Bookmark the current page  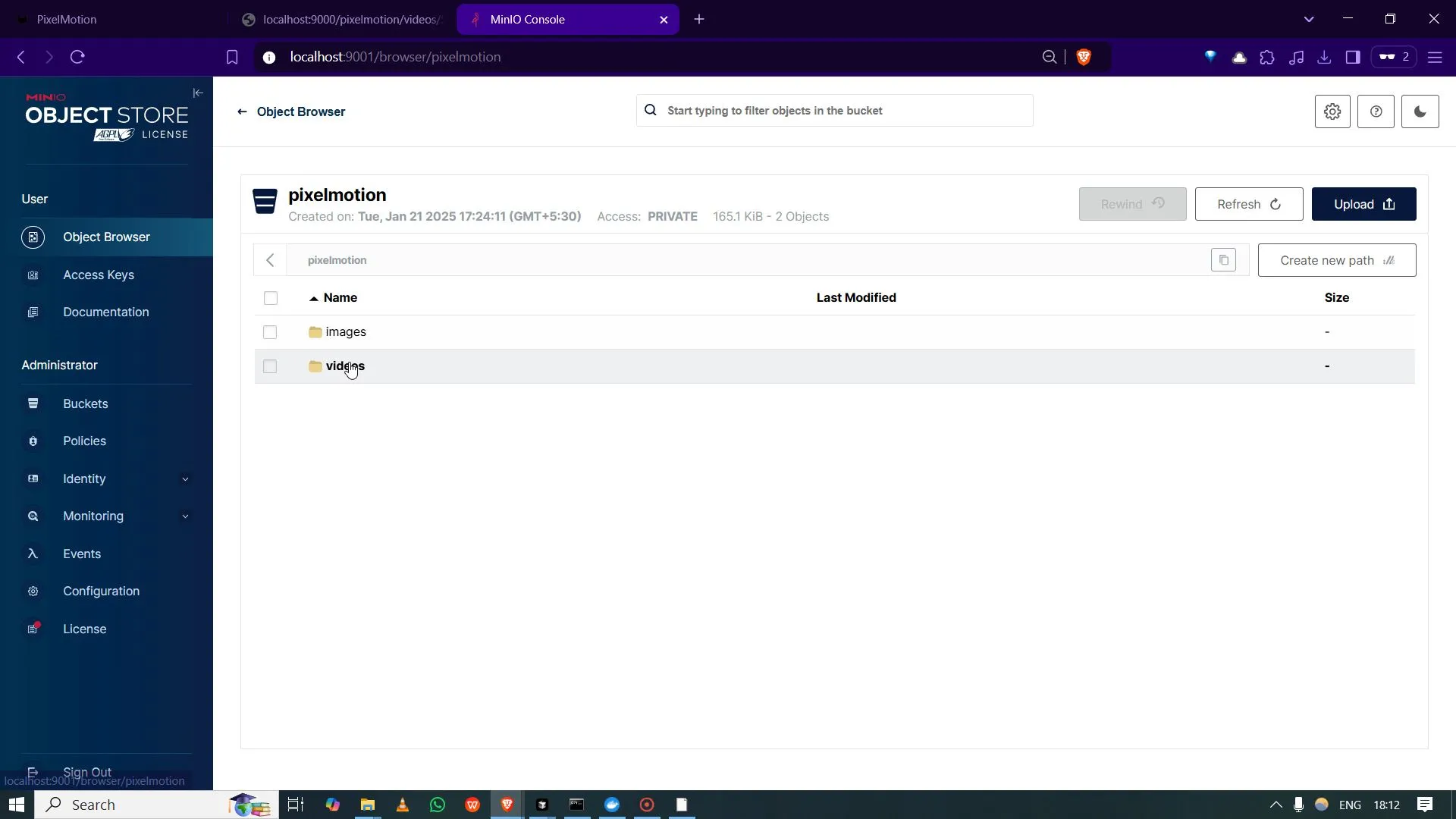(232, 57)
